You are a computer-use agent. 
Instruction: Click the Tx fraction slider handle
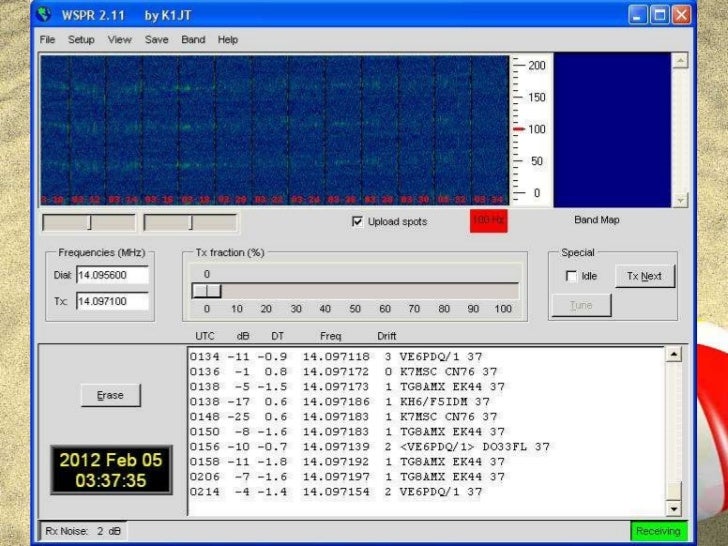click(x=207, y=290)
